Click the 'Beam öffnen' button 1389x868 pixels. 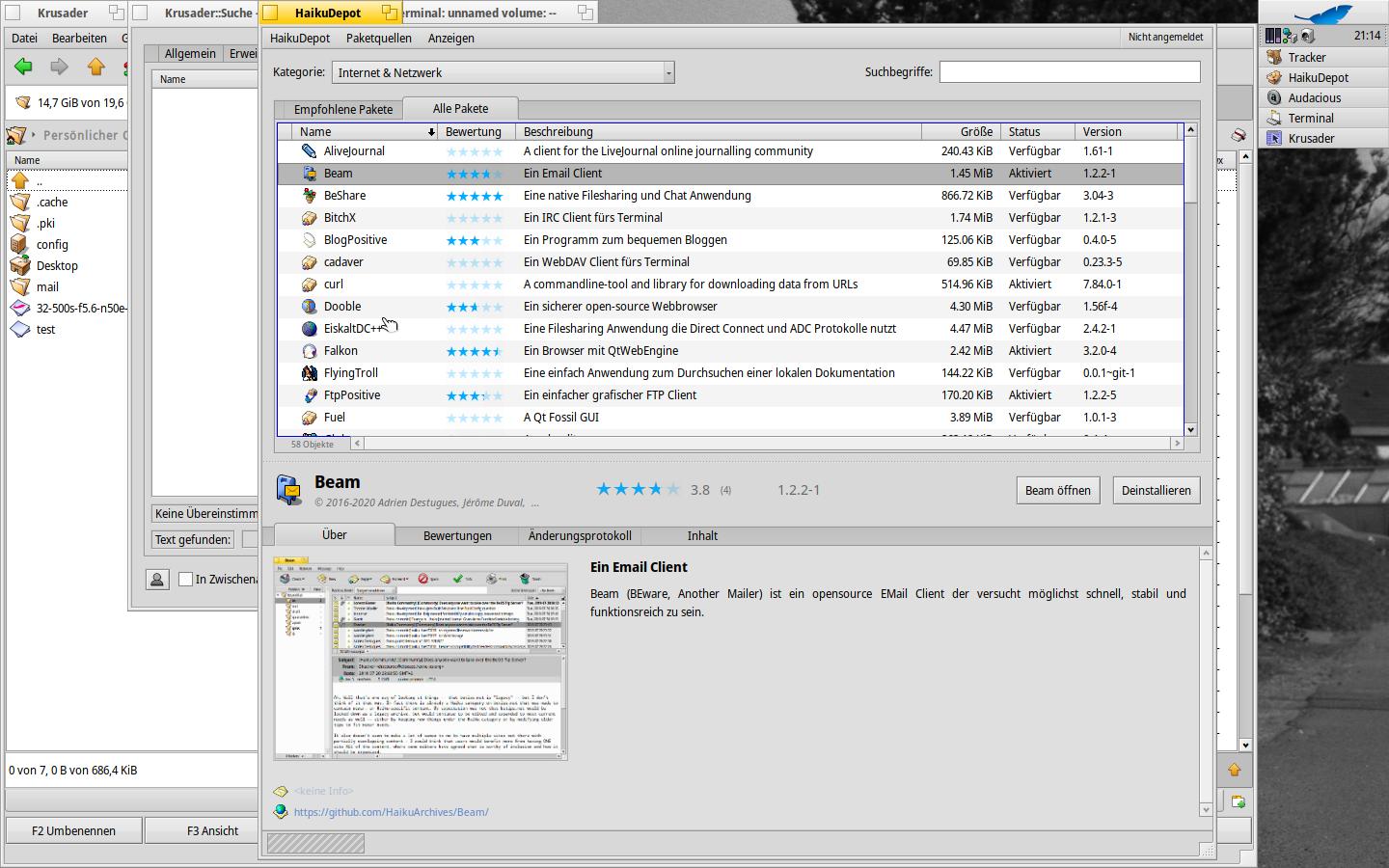coord(1058,490)
